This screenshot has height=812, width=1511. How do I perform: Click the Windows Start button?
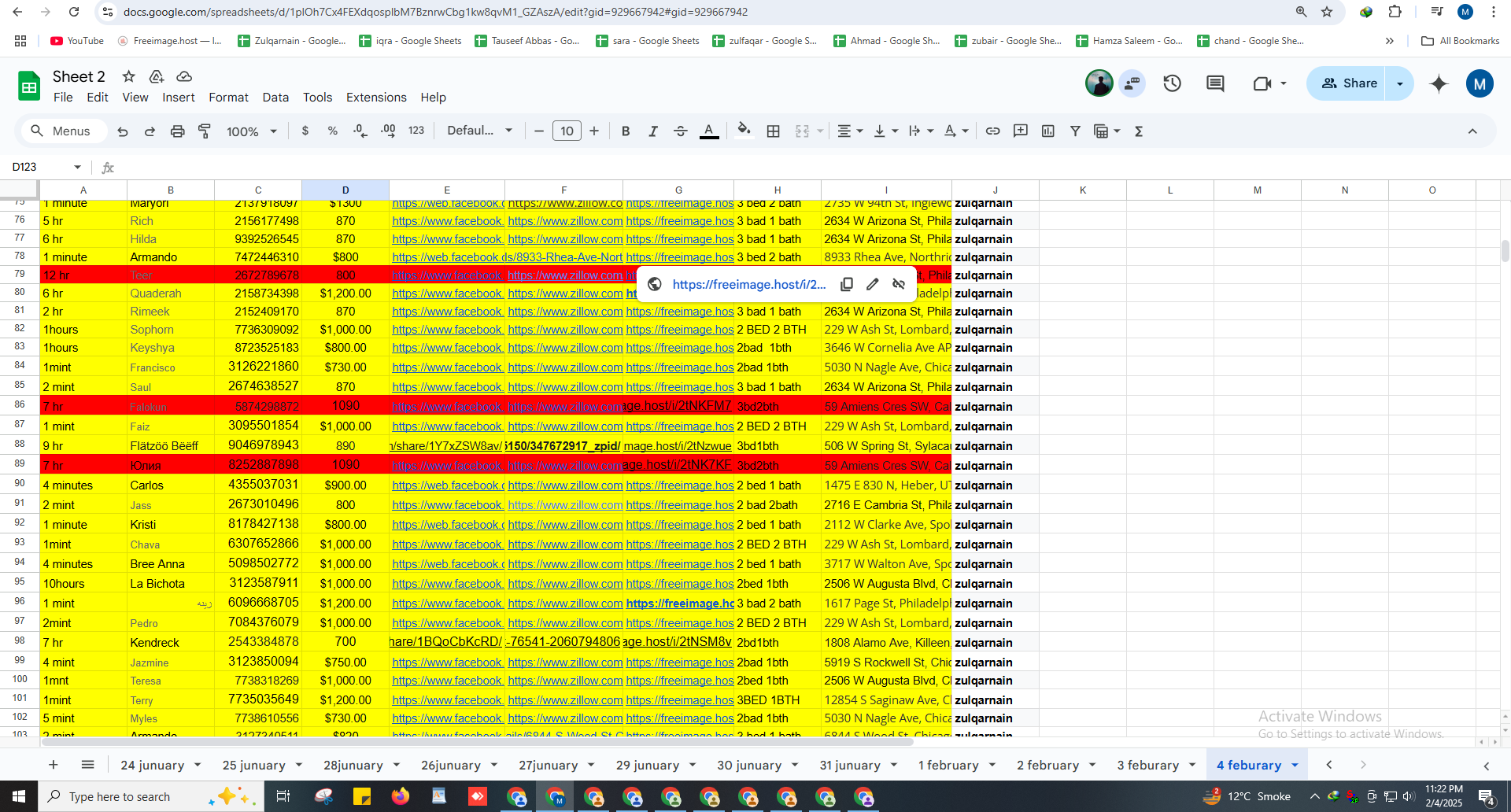click(19, 796)
